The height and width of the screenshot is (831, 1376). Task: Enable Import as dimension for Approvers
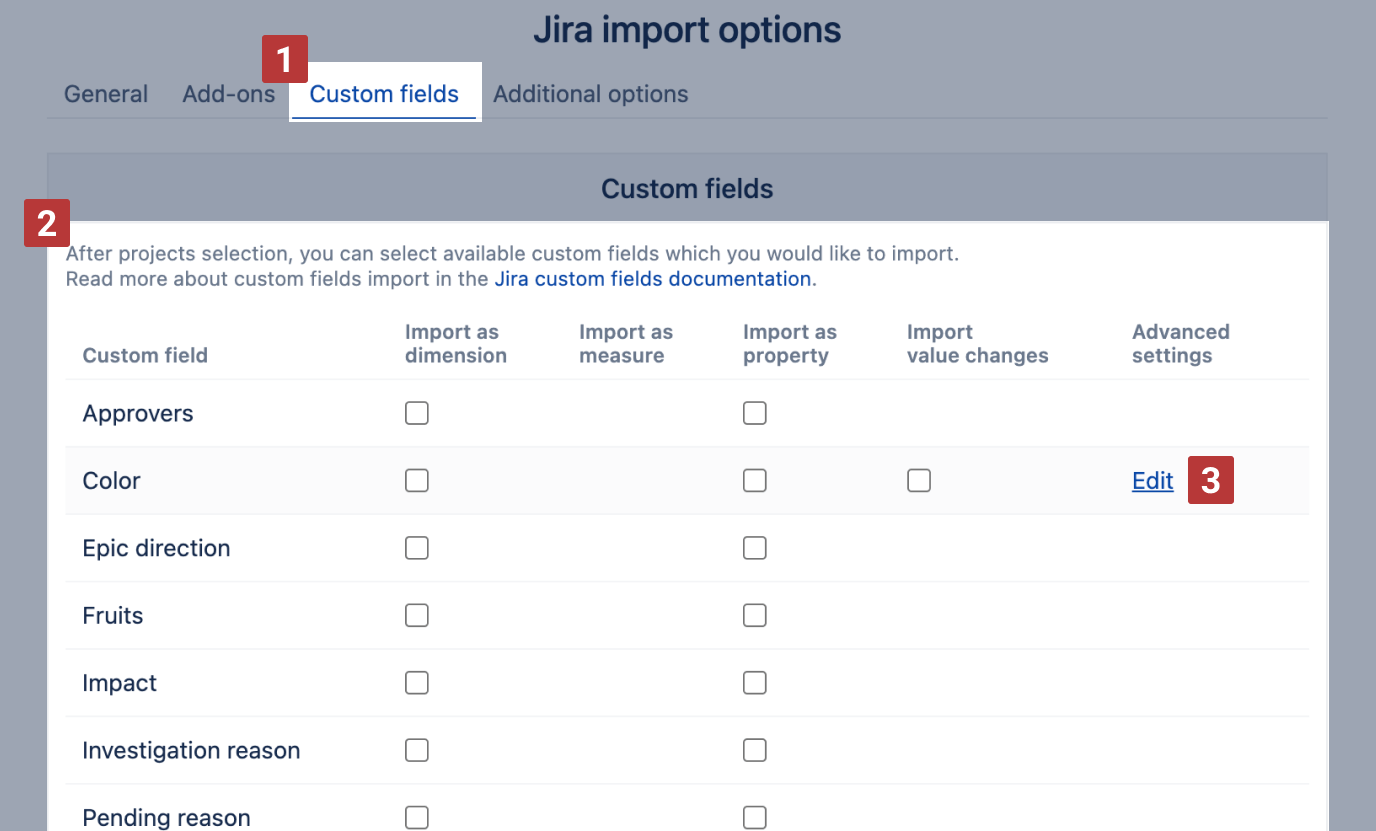click(x=417, y=413)
